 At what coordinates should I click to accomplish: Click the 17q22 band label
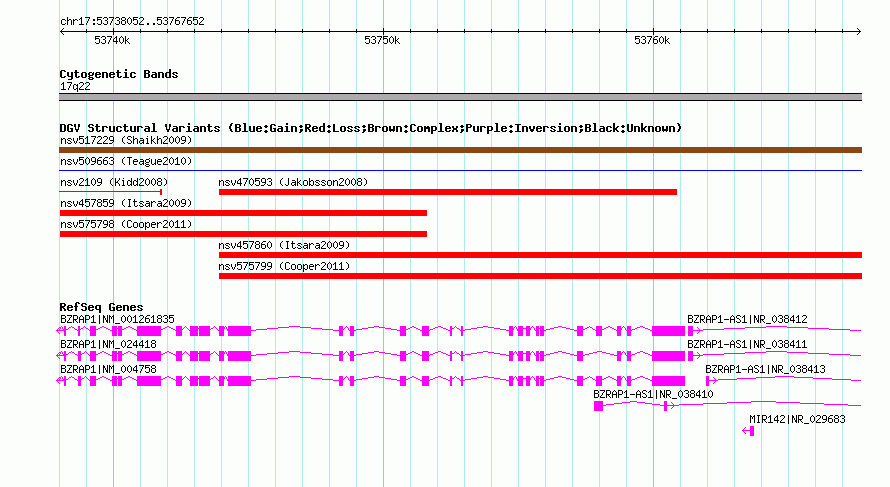coord(75,86)
